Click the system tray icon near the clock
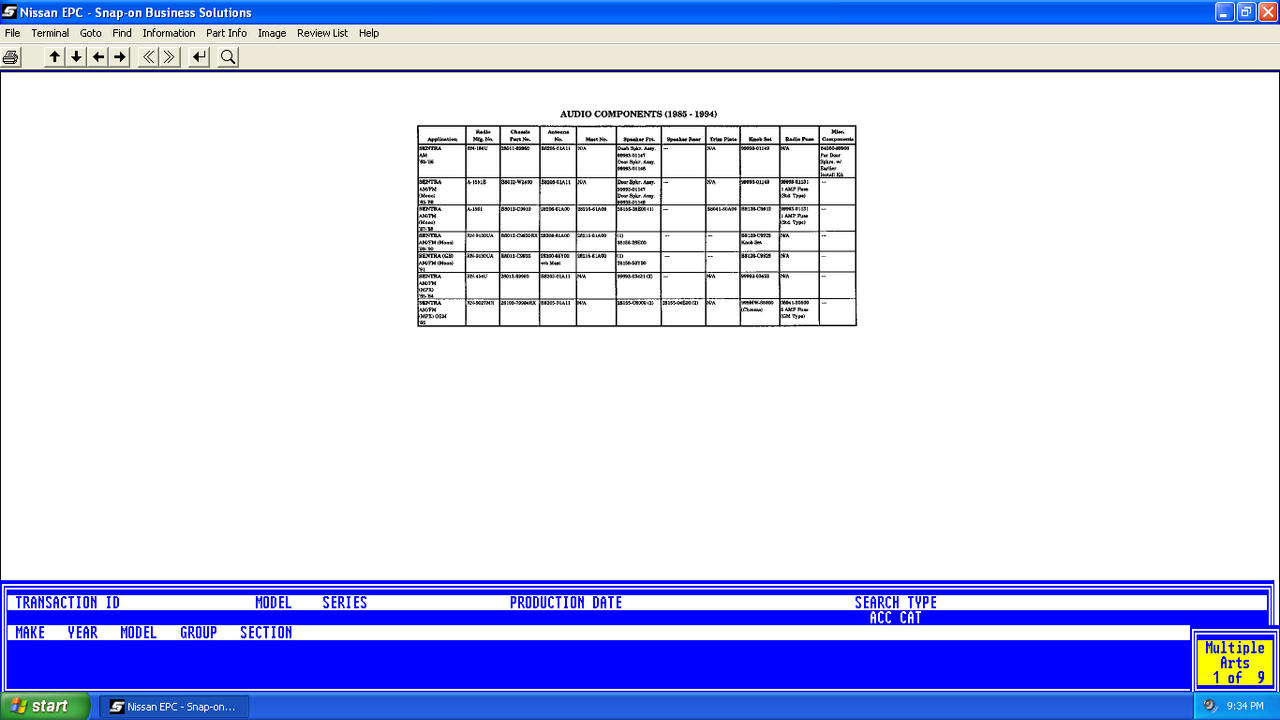 point(1210,706)
